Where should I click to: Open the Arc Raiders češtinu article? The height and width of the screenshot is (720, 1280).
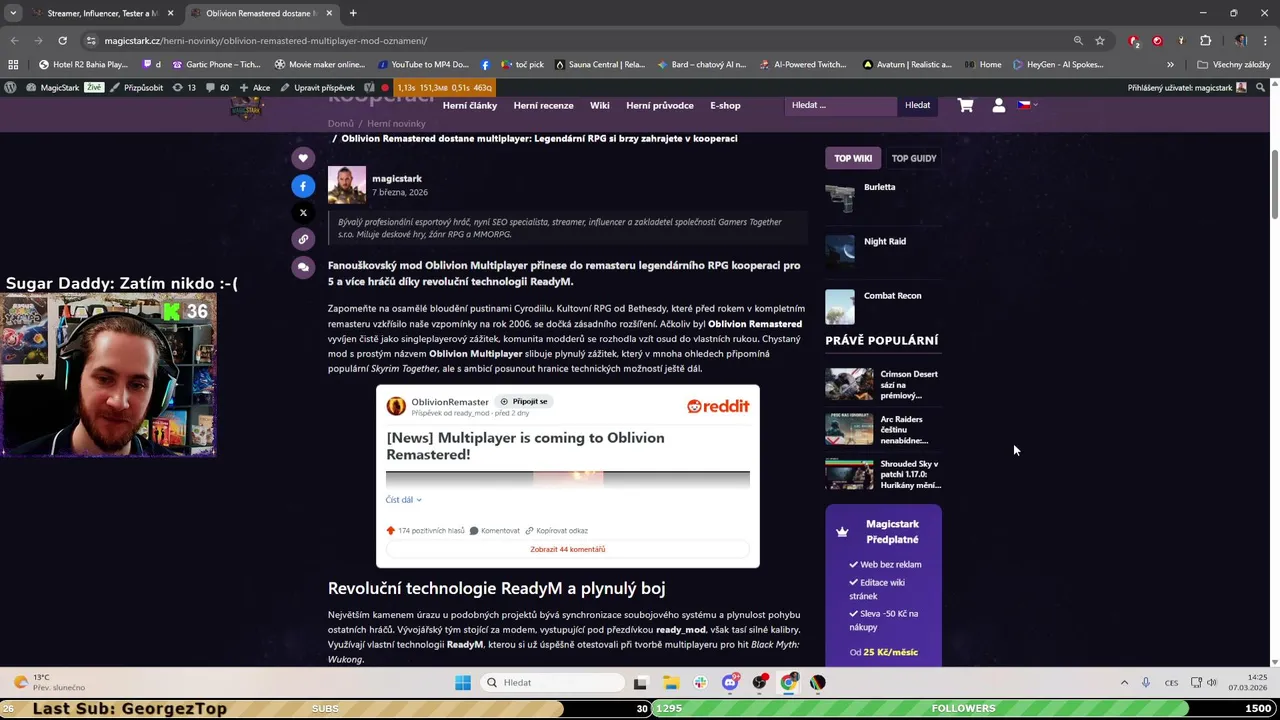905,430
